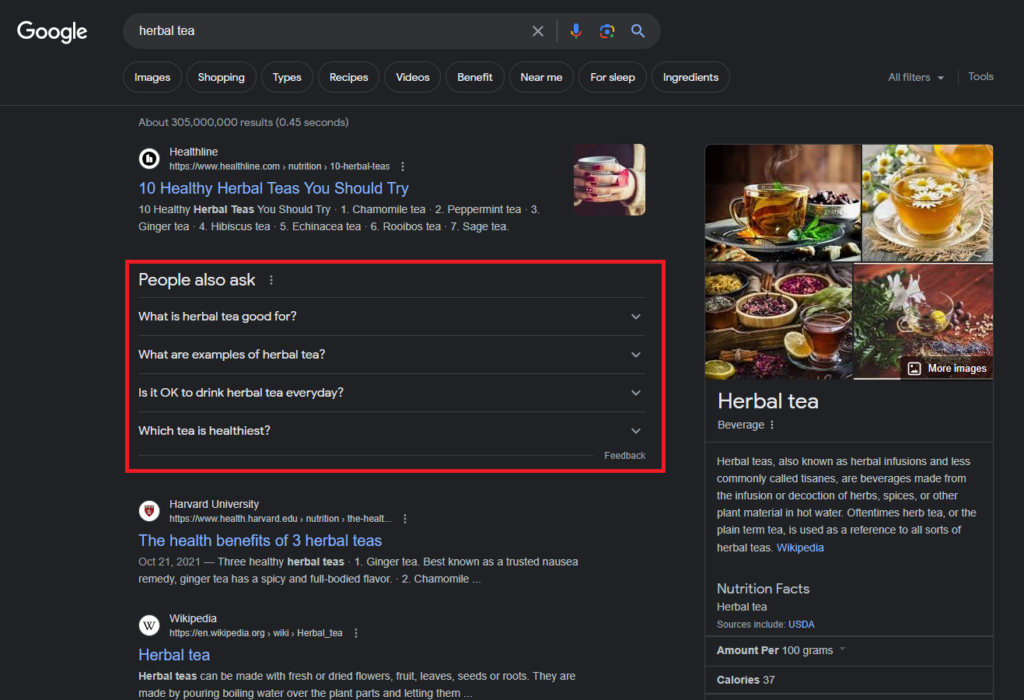This screenshot has width=1024, height=700.
Task: Select the Benefit filter chip
Action: click(x=475, y=77)
